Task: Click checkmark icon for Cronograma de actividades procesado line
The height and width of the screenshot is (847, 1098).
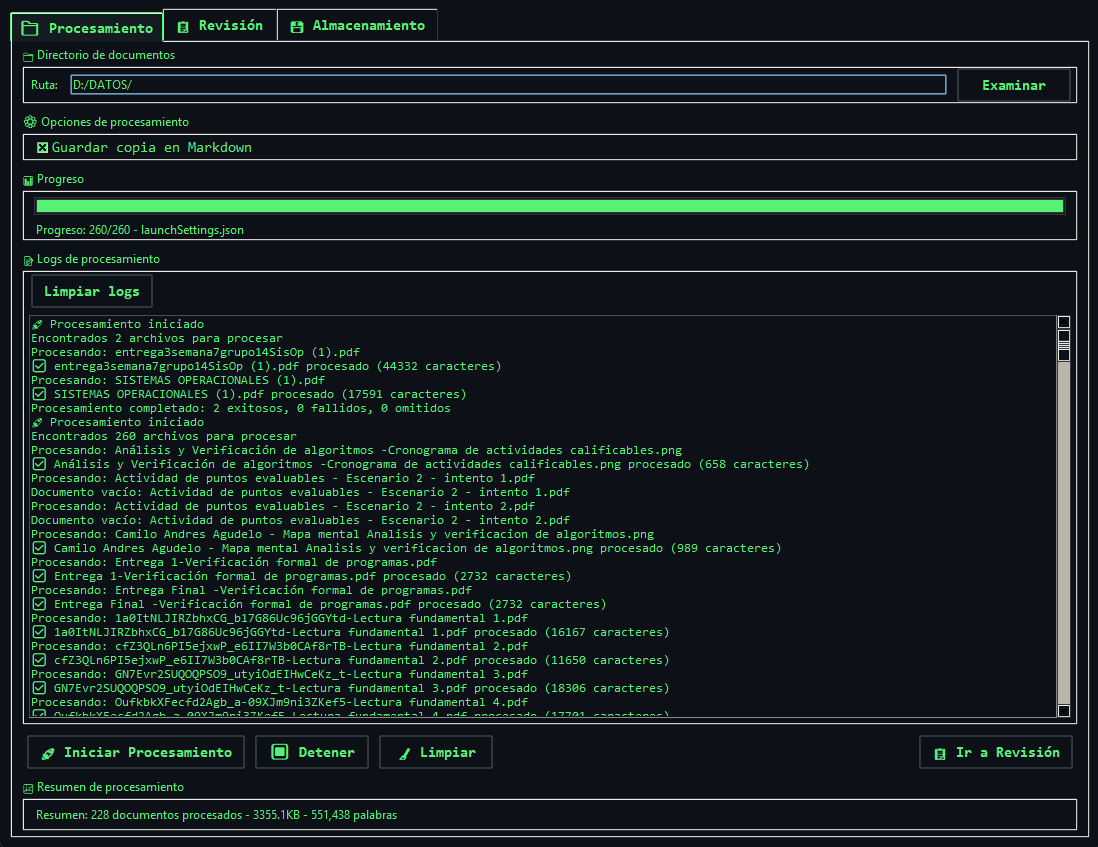Action: pos(39,464)
